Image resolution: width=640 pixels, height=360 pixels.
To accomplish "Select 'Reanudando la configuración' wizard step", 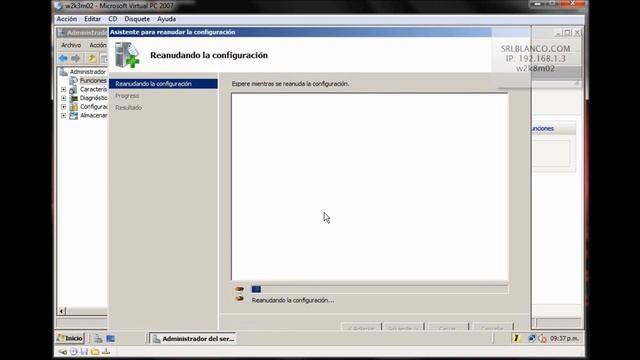I will (163, 84).
